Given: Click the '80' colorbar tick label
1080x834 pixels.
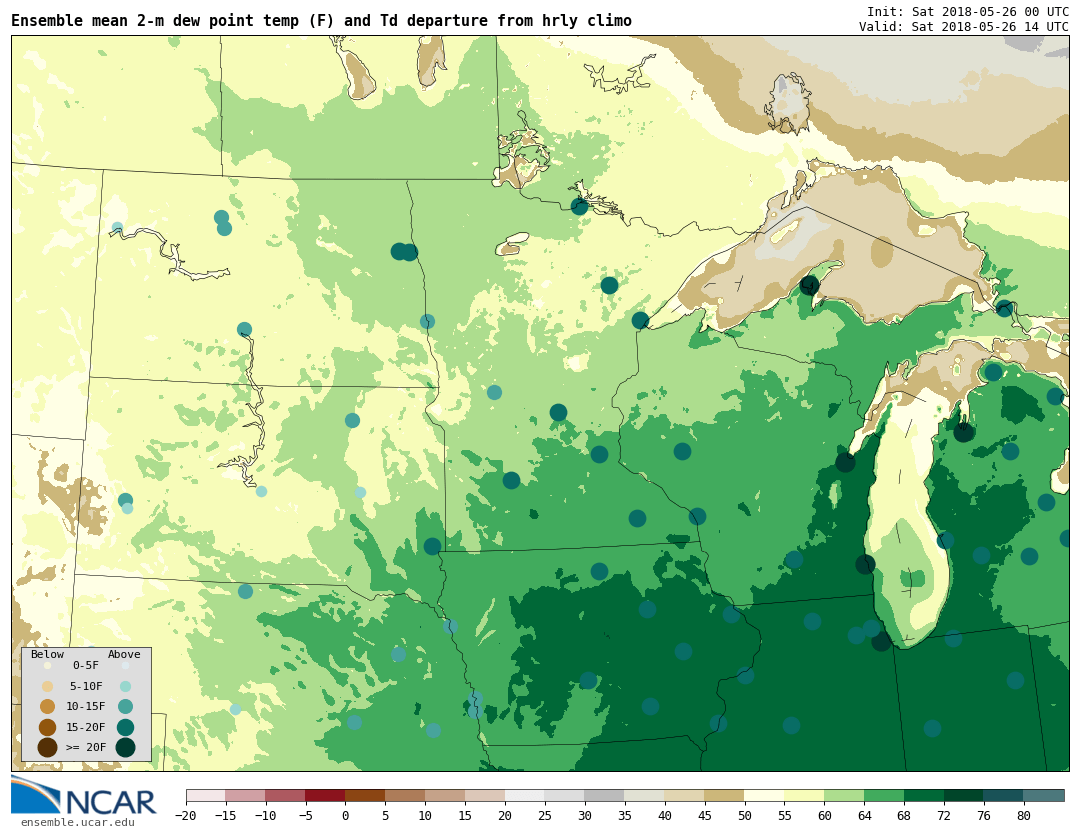Looking at the screenshot, I should tap(1024, 815).
